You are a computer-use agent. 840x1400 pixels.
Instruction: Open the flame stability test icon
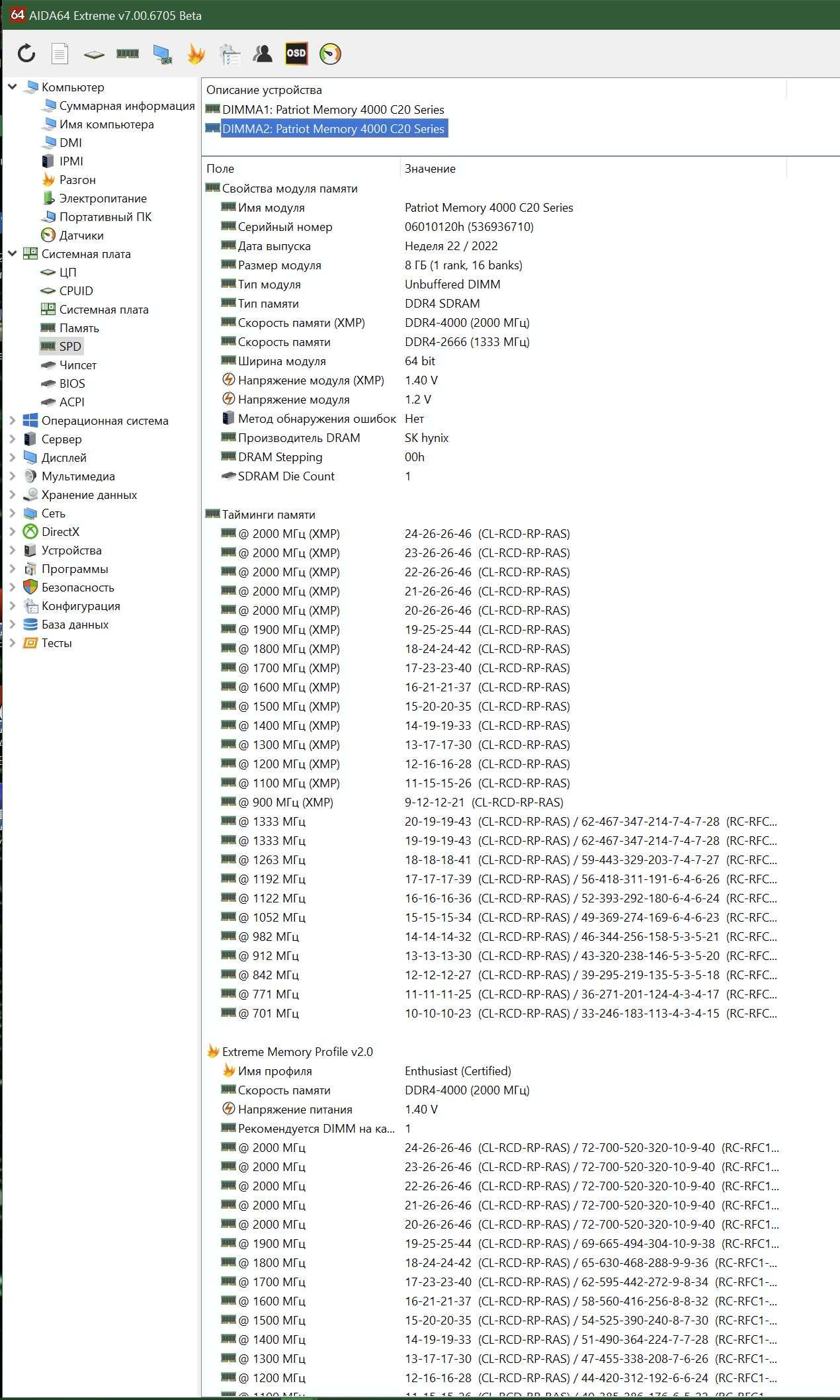(196, 54)
